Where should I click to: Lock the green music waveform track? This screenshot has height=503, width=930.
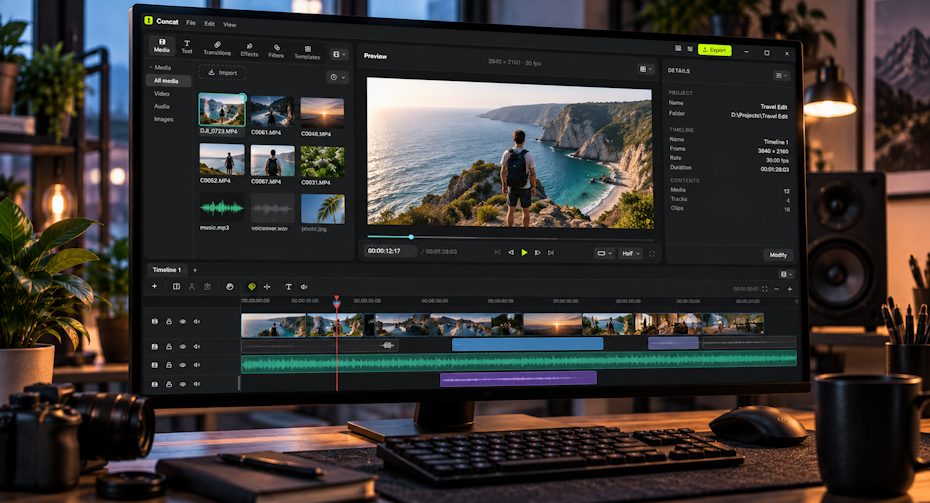click(x=168, y=365)
